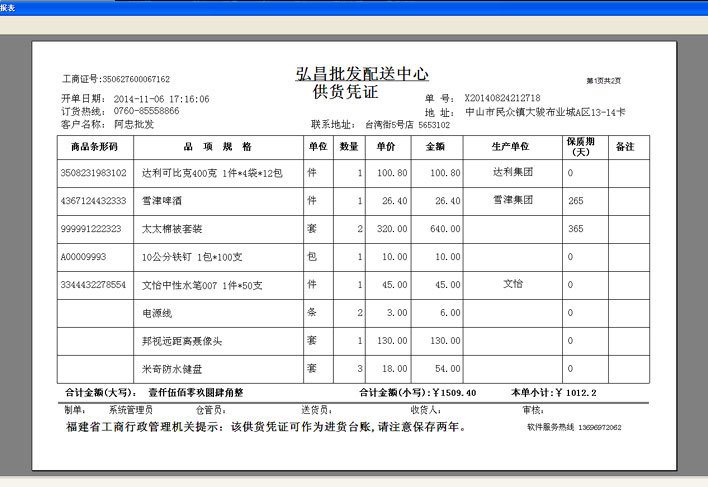708x487 pixels.
Task: Click the 福建省工商行政管理机关提示 notice line
Action: (x=266, y=427)
